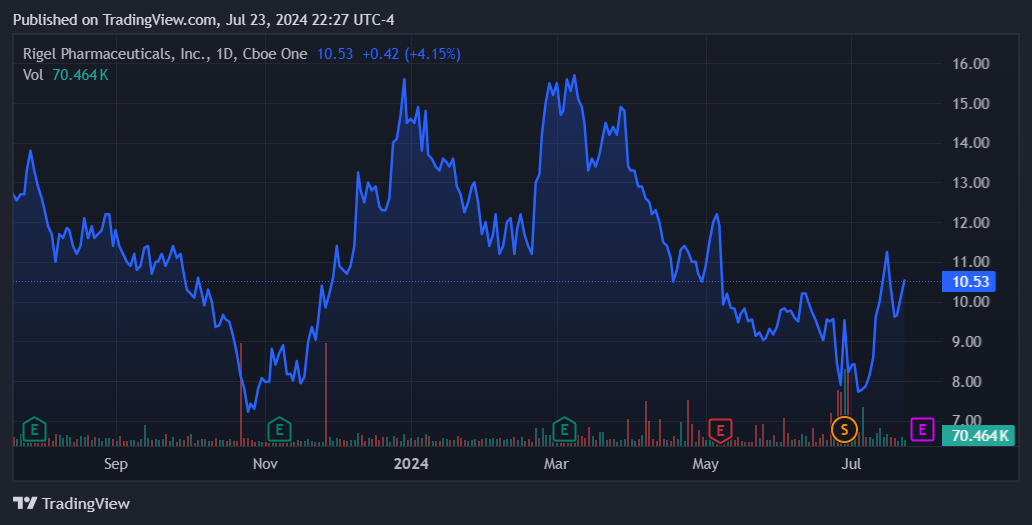
Task: Click the May date axis label
Action: (706, 464)
